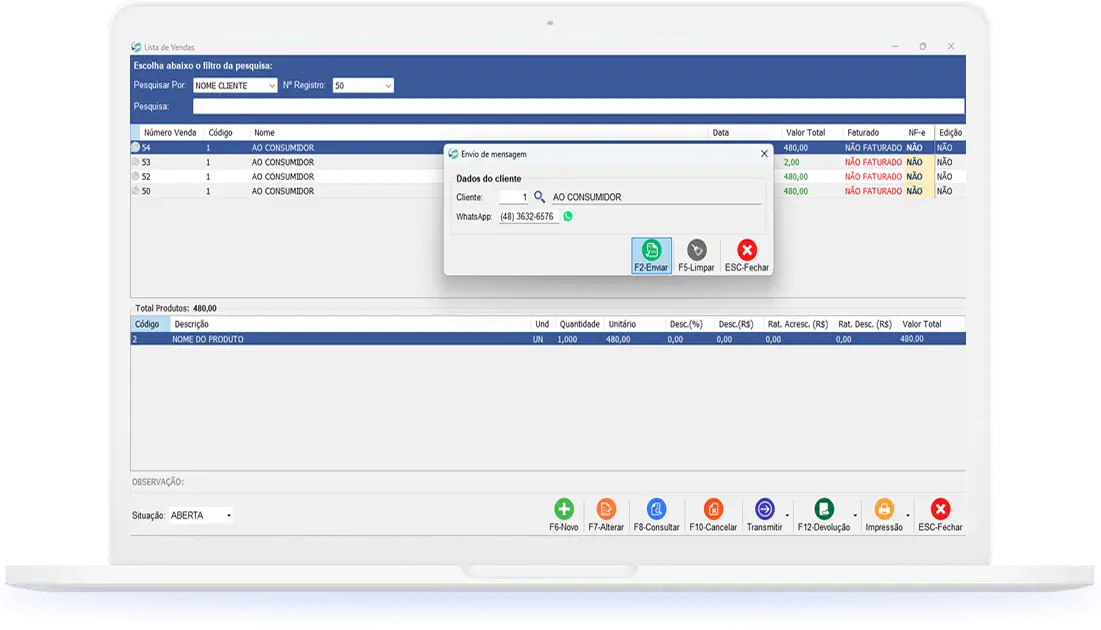Image resolution: width=1101 pixels, height=630 pixels.
Task: Select the radio marker for sale 53
Action: pyautogui.click(x=135, y=162)
